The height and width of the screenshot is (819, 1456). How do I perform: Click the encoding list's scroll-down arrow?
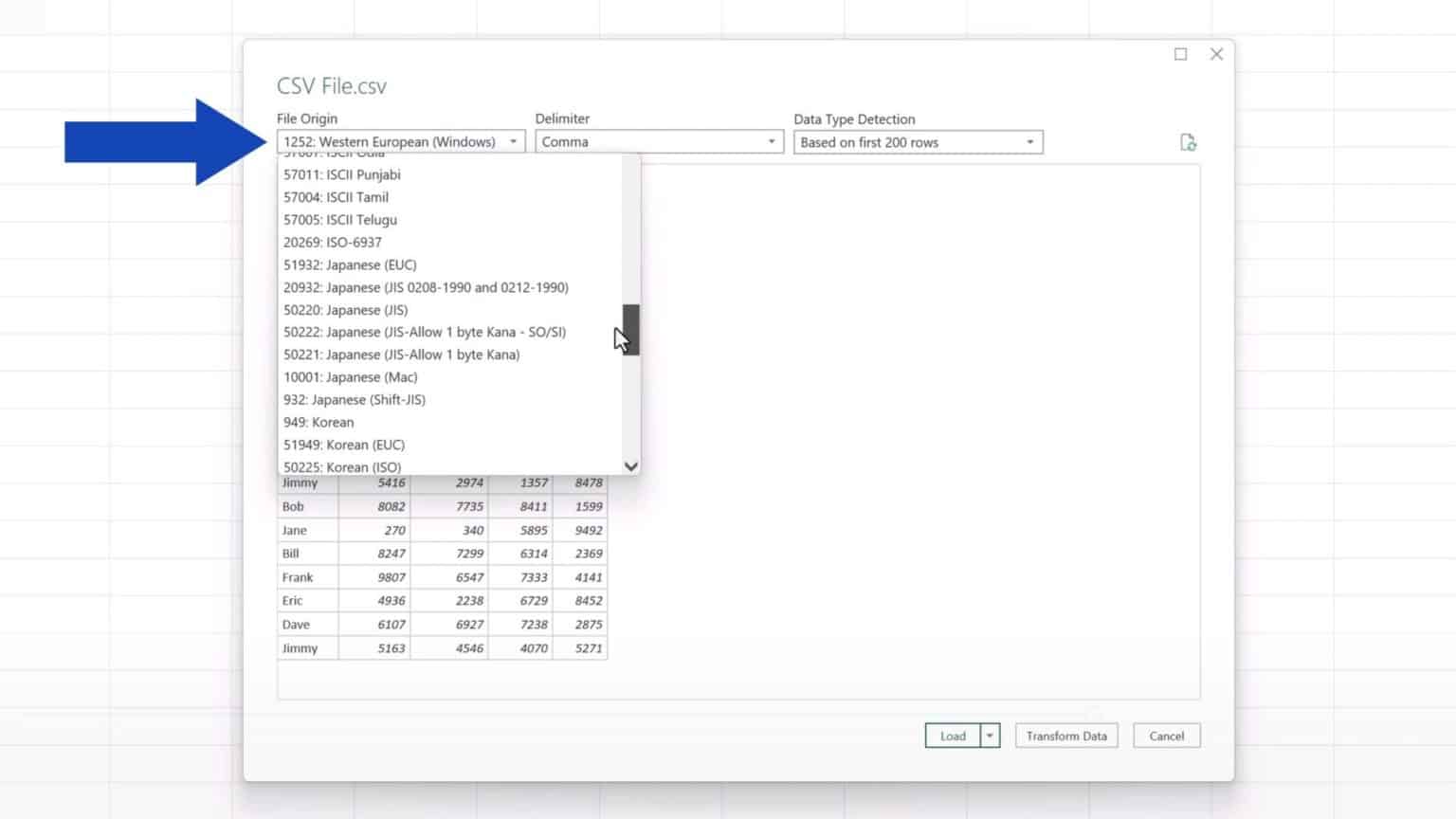(629, 466)
